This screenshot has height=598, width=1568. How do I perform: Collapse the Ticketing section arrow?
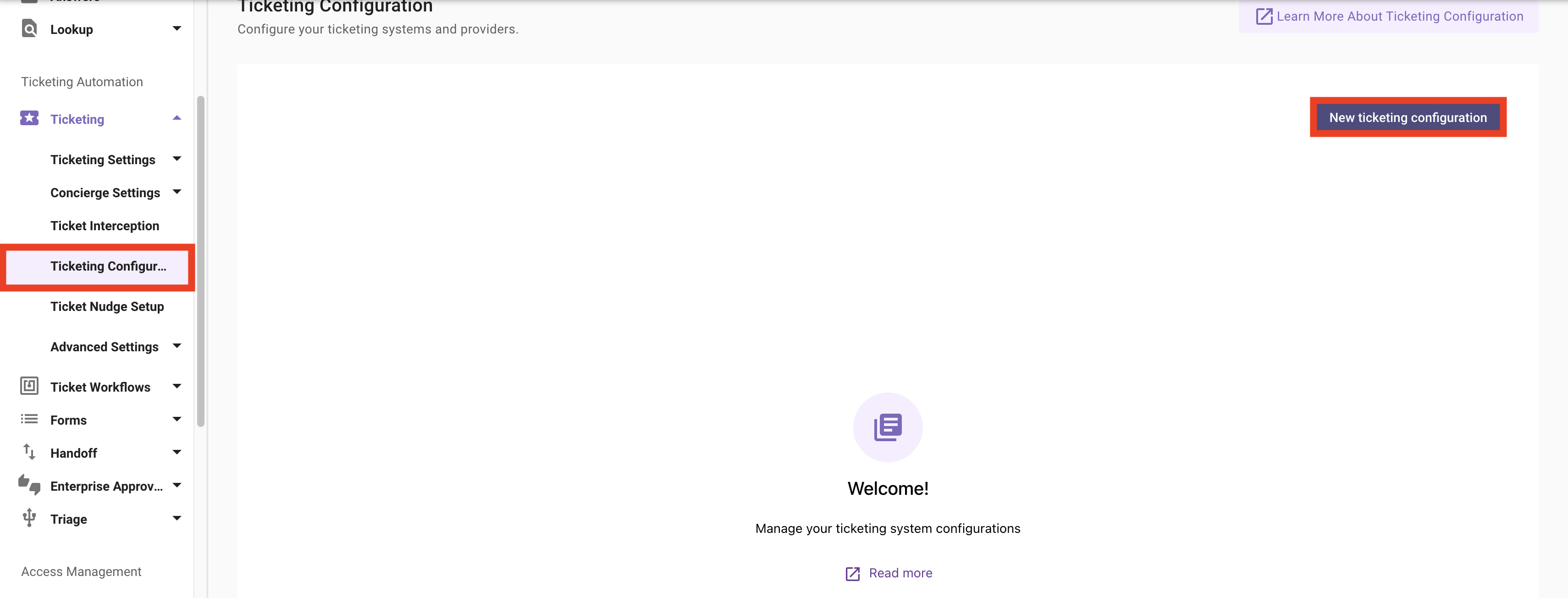[x=177, y=118]
